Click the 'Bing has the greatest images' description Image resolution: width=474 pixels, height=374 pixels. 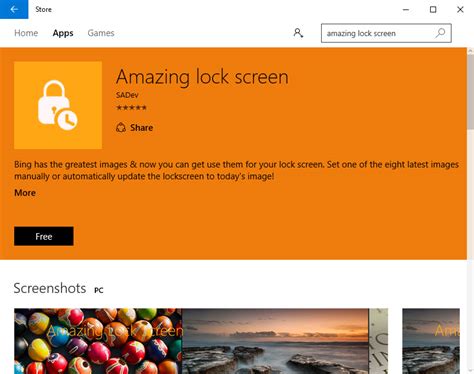point(236,170)
